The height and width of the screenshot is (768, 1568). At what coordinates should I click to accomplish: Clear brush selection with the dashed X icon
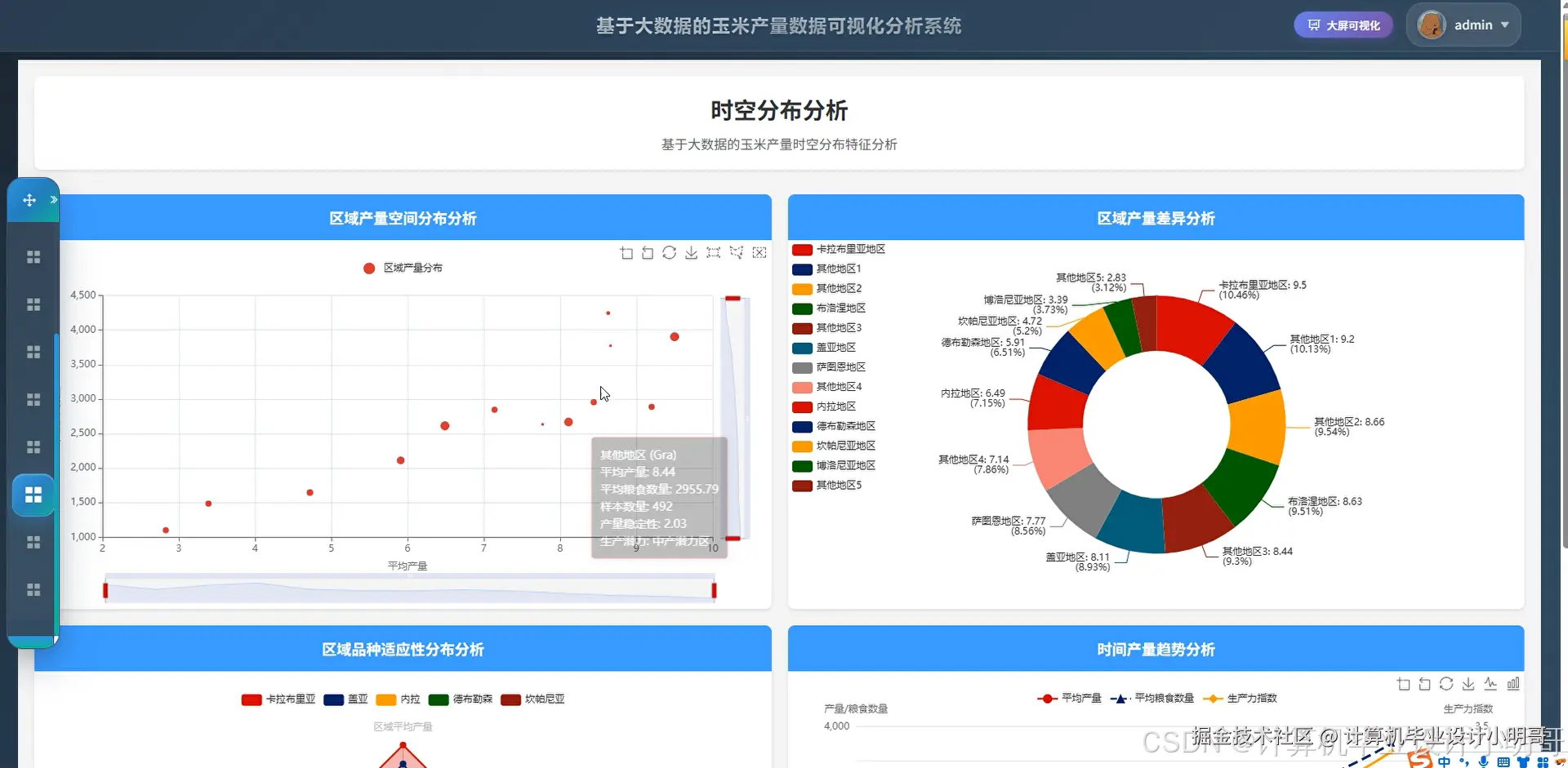point(759,252)
